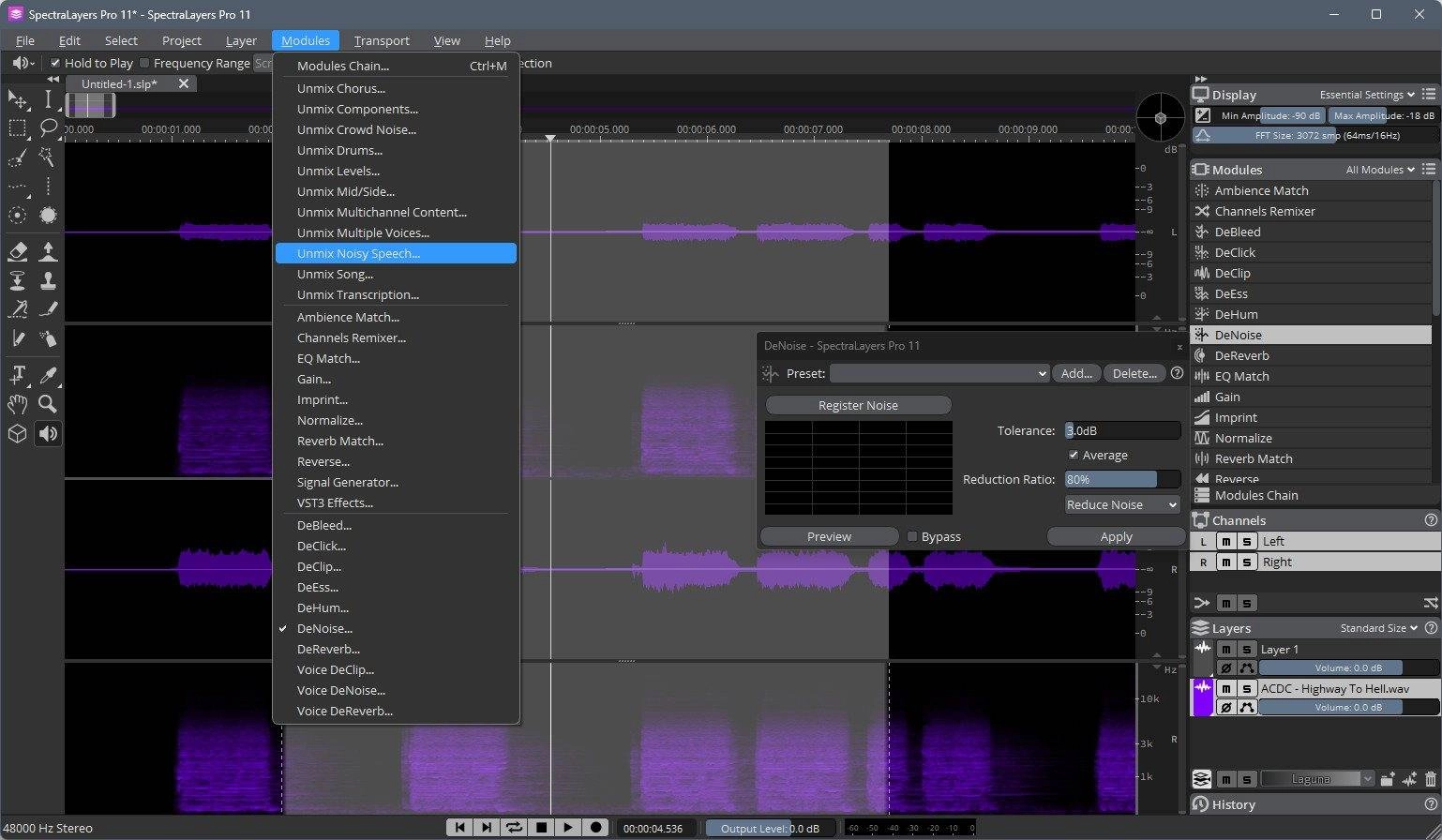Image resolution: width=1442 pixels, height=840 pixels.
Task: Select the magic wand tool
Action: pyautogui.click(x=48, y=157)
